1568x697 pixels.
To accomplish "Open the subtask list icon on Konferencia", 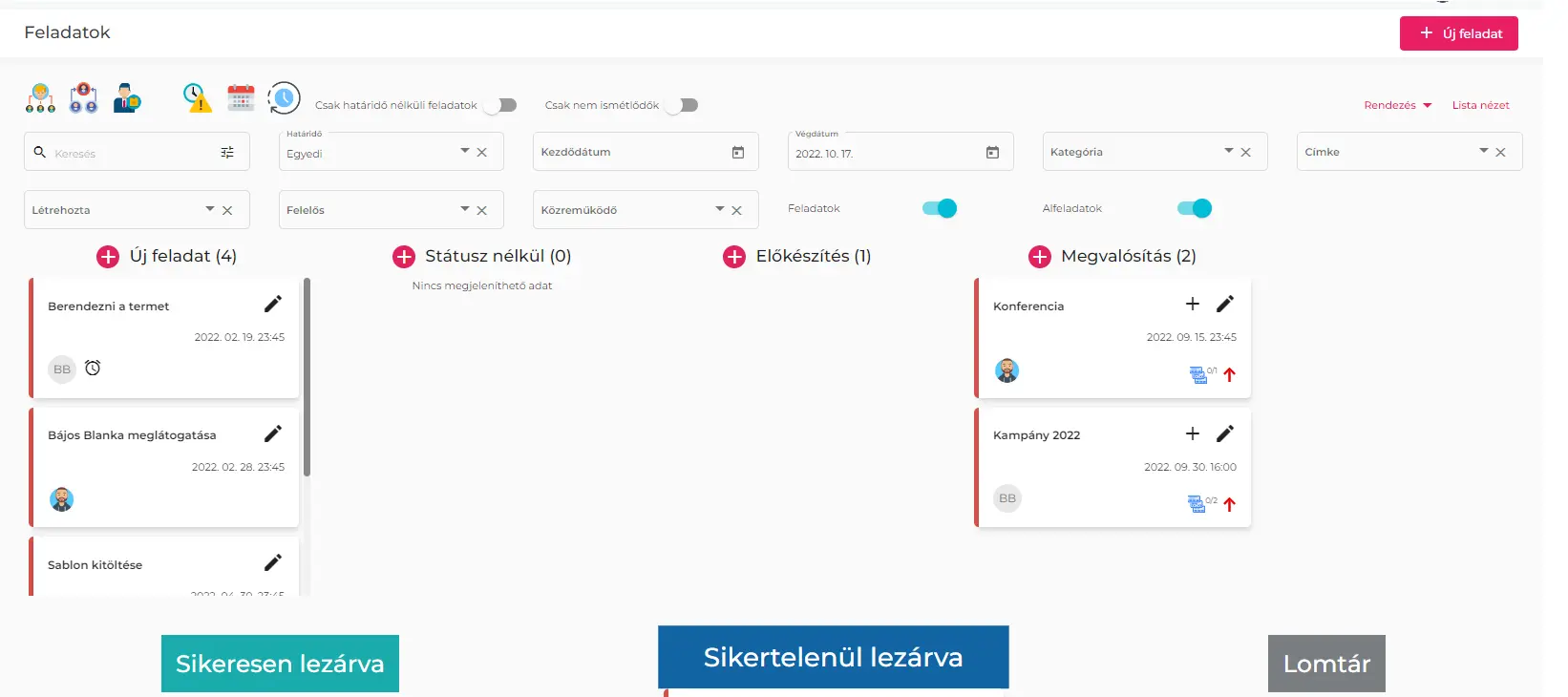I will (1198, 374).
